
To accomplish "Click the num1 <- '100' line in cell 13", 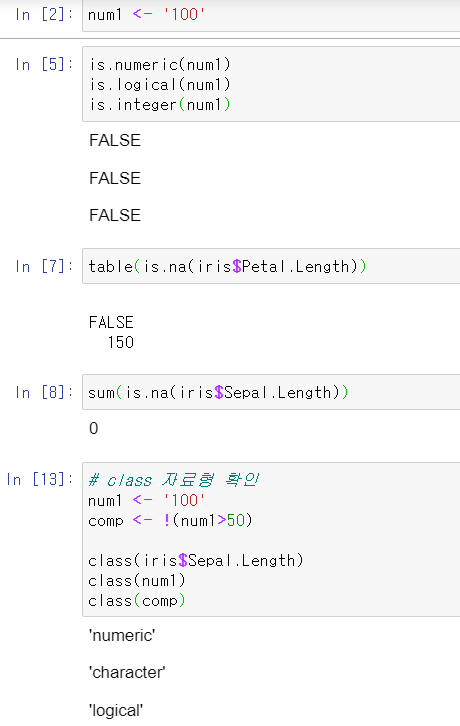I will pyautogui.click(x=146, y=500).
